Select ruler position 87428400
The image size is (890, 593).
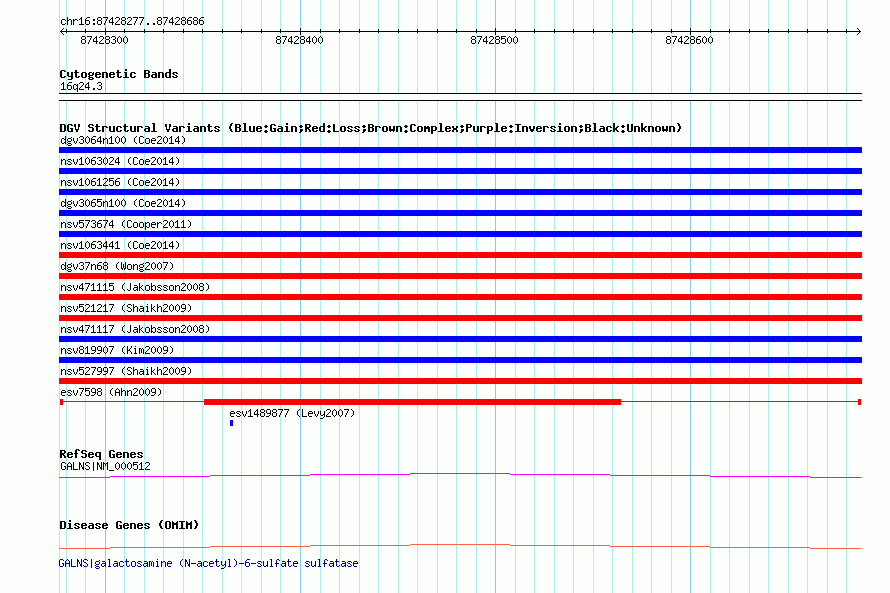[299, 40]
